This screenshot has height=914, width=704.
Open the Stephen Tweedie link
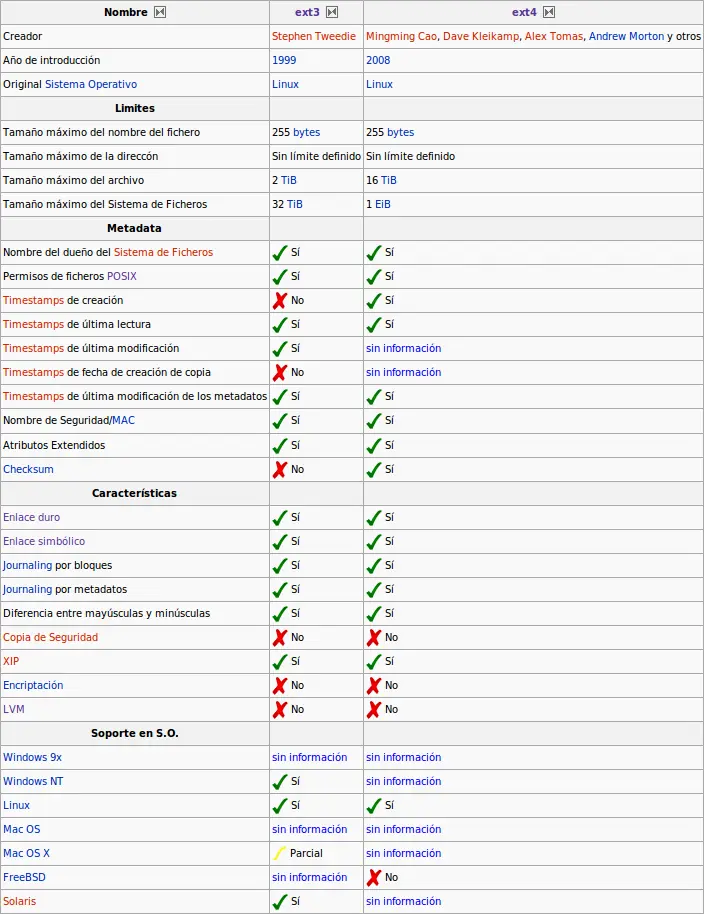point(314,36)
